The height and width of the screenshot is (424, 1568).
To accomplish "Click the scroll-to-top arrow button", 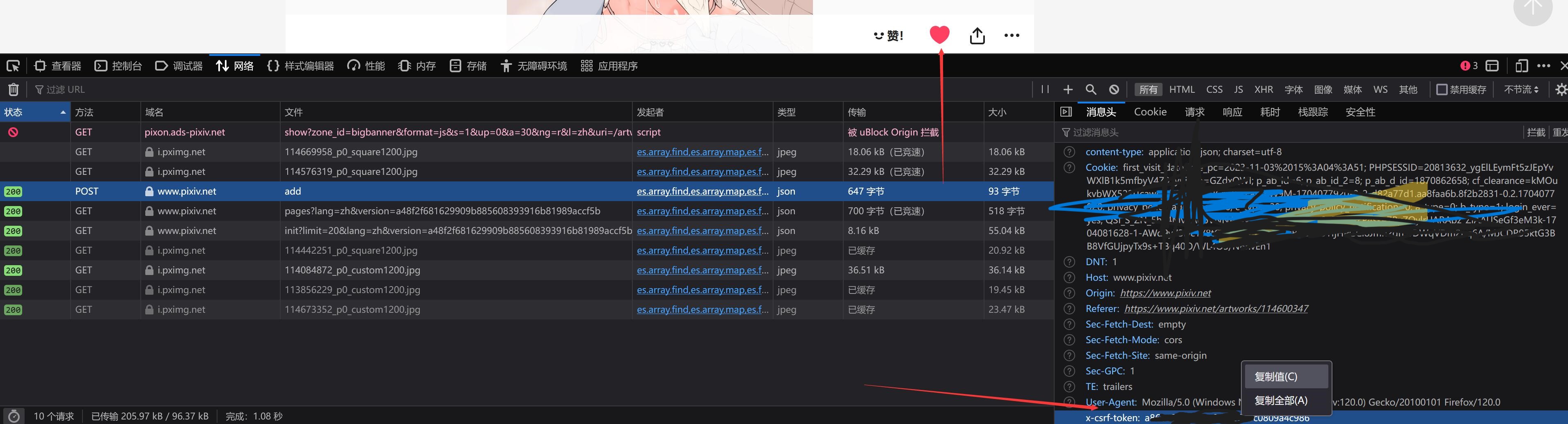I will pyautogui.click(x=1533, y=7).
